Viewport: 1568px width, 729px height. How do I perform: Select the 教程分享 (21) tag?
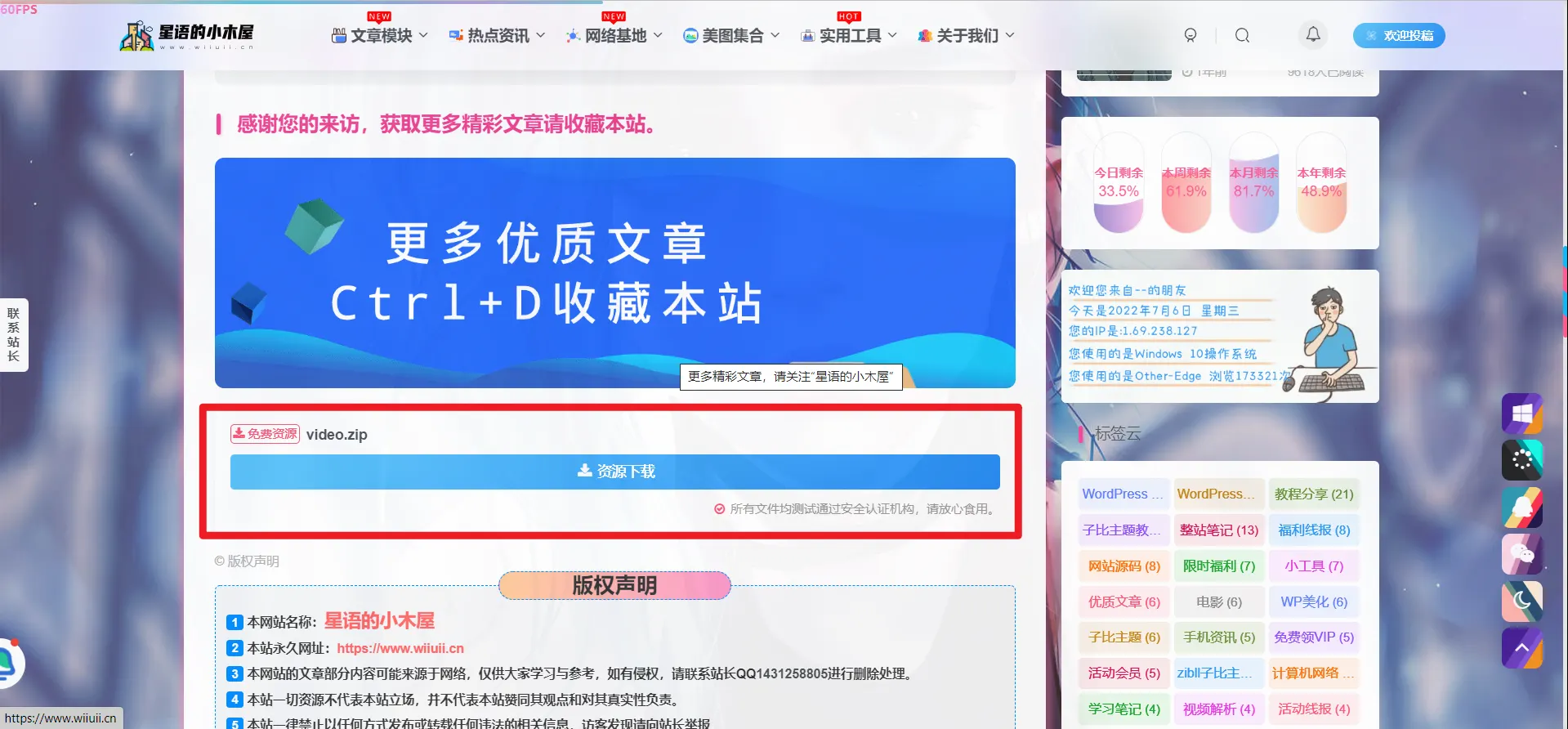[x=1314, y=494]
